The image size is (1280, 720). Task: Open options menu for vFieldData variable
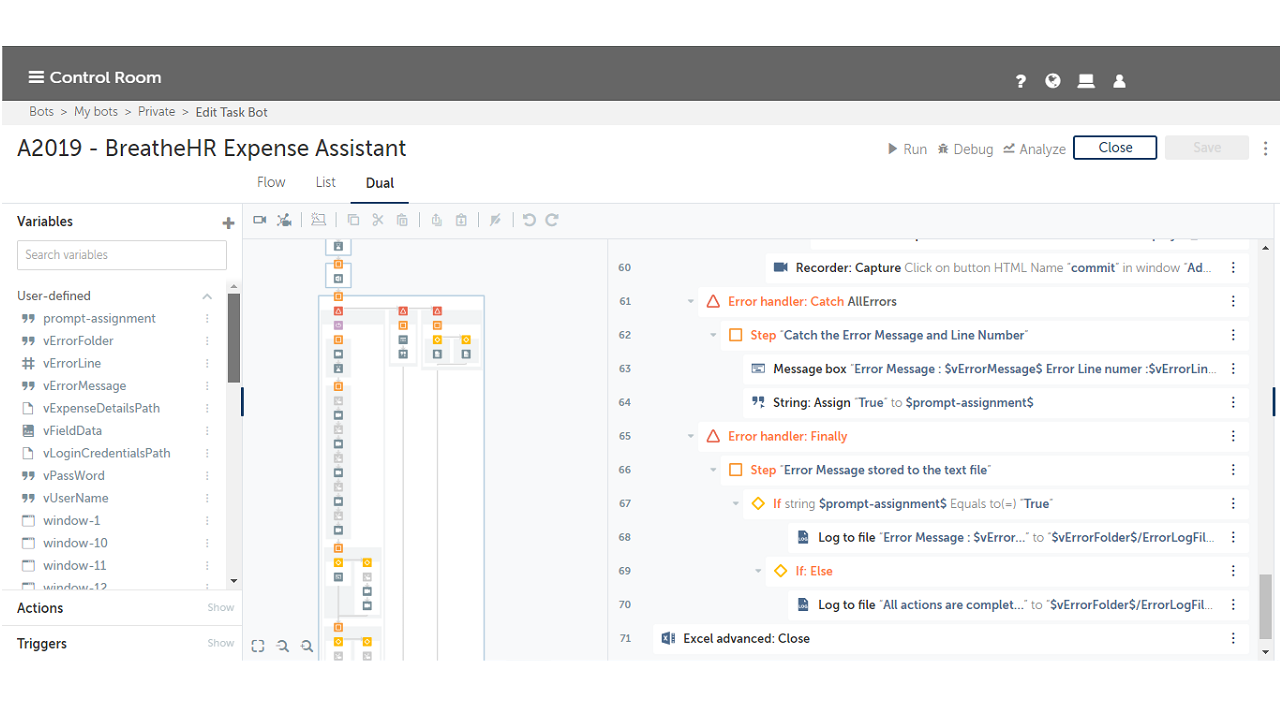(208, 431)
